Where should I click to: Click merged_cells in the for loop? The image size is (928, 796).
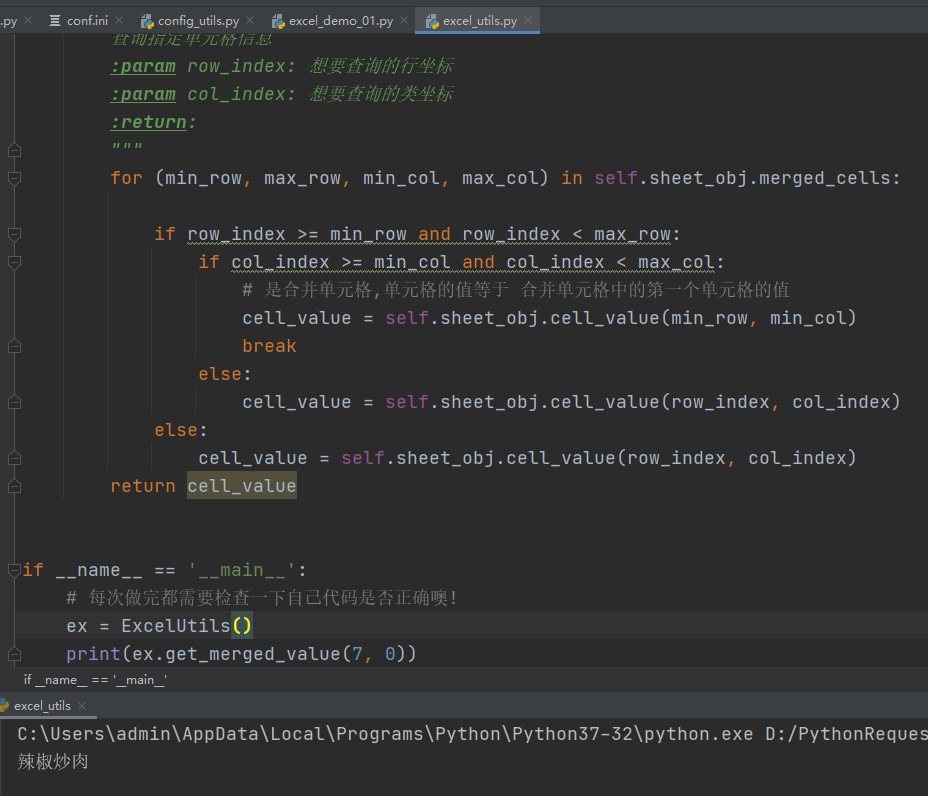point(824,178)
